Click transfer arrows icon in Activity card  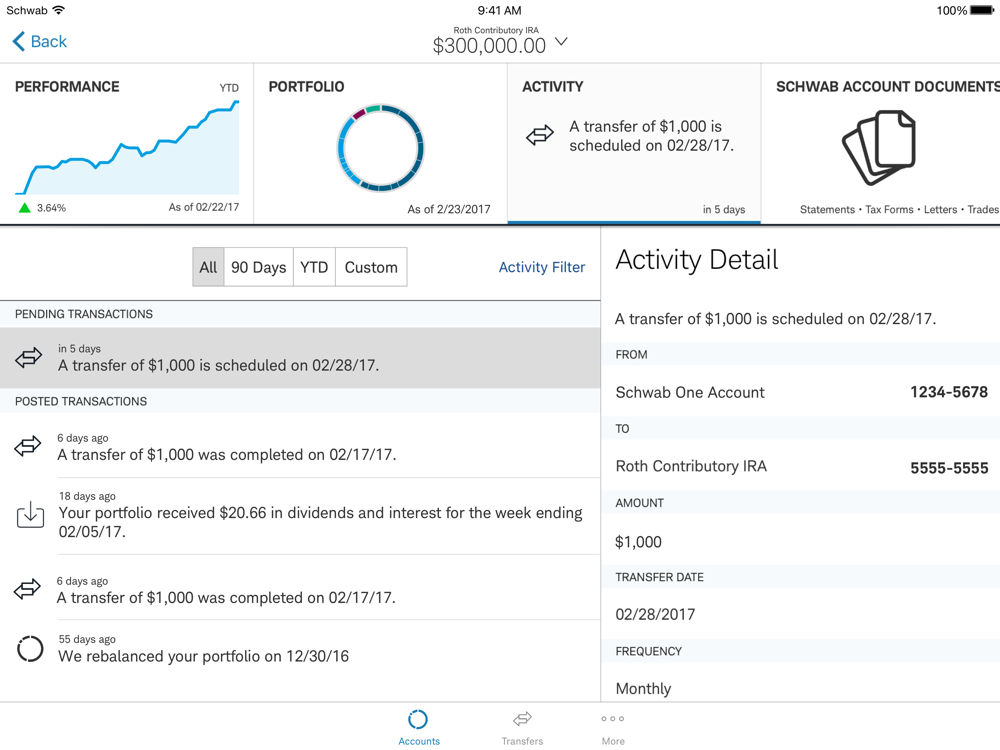click(x=540, y=135)
